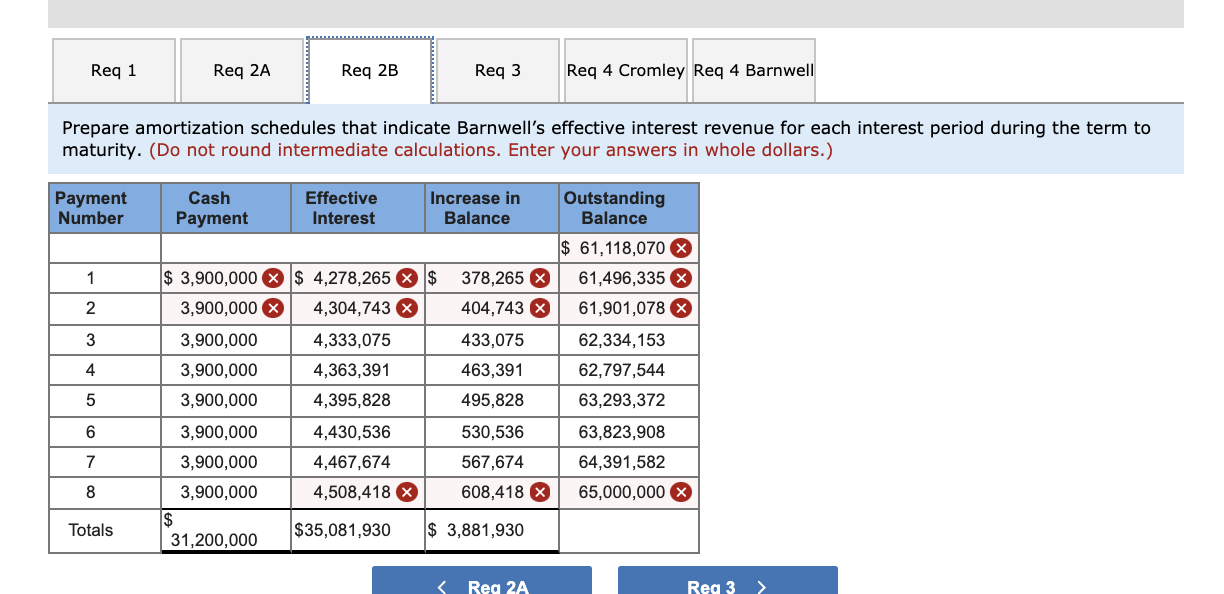Select the Req 4 Barnwell tab

point(753,70)
